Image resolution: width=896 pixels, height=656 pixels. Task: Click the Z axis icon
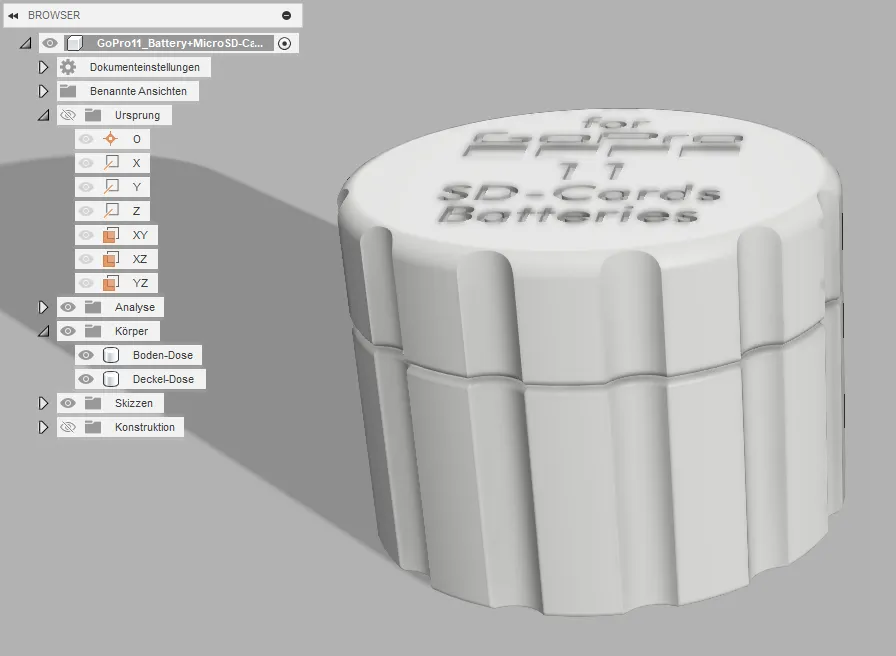pos(111,211)
